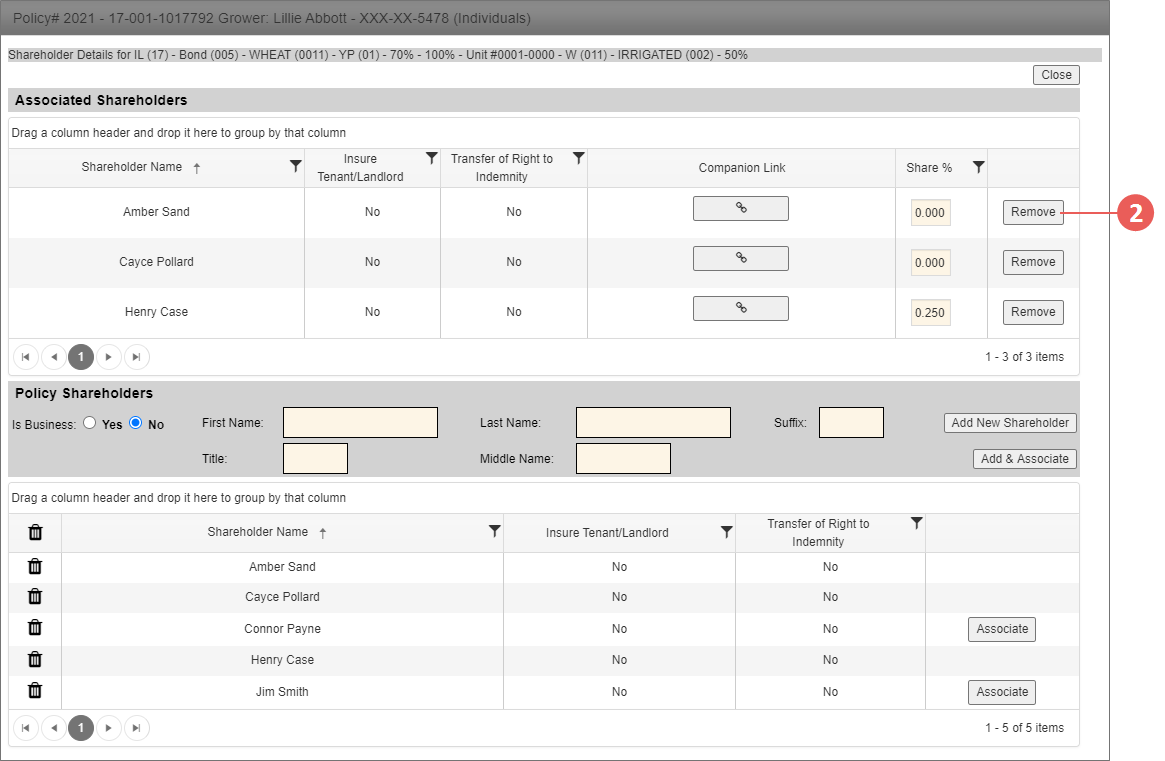The width and height of the screenshot is (1165, 761).
Task: Go to previous page of Associated Shareholders
Action: [x=53, y=357]
